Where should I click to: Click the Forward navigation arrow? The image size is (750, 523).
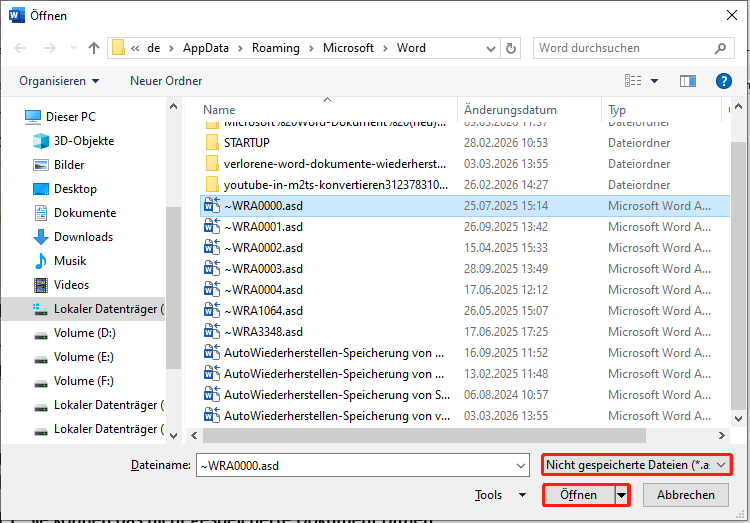click(x=49, y=48)
